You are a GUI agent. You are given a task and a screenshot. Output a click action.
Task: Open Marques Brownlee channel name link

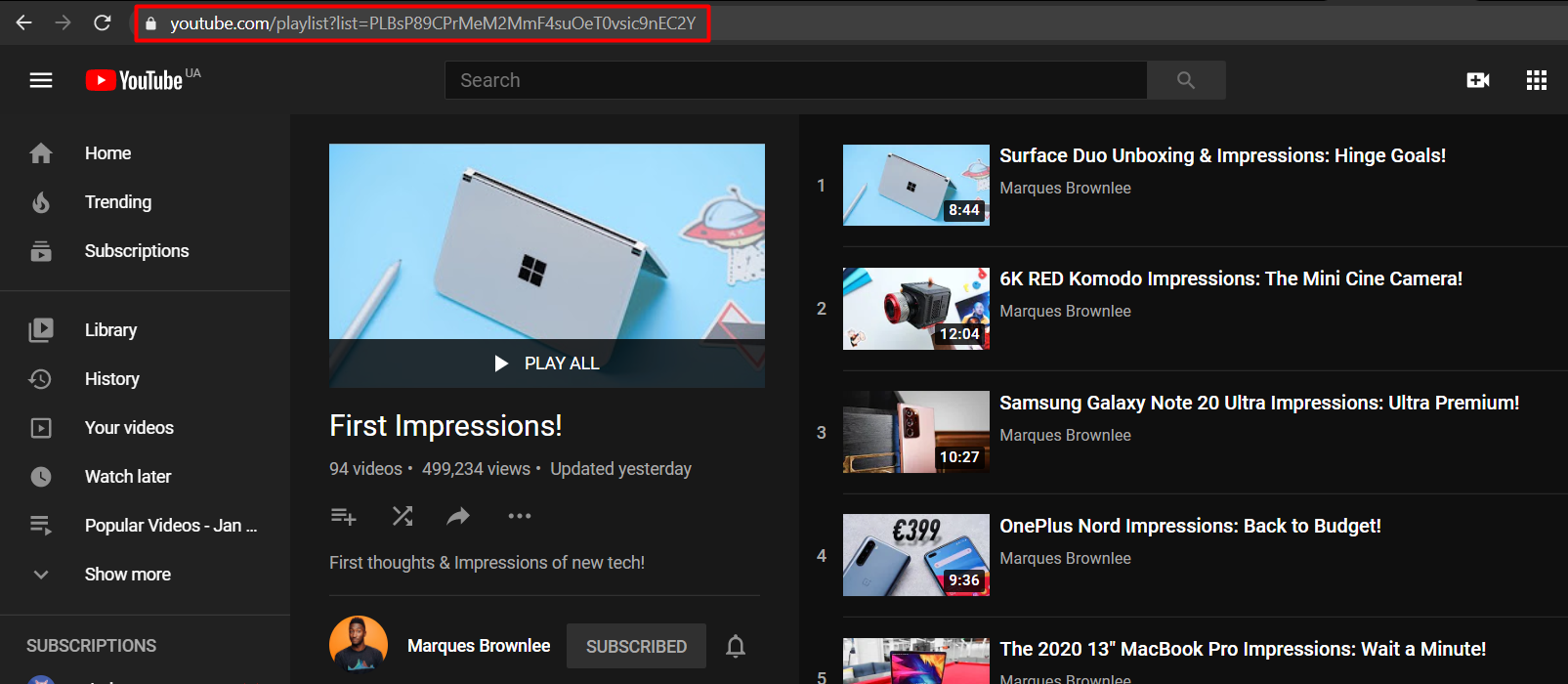click(x=479, y=646)
